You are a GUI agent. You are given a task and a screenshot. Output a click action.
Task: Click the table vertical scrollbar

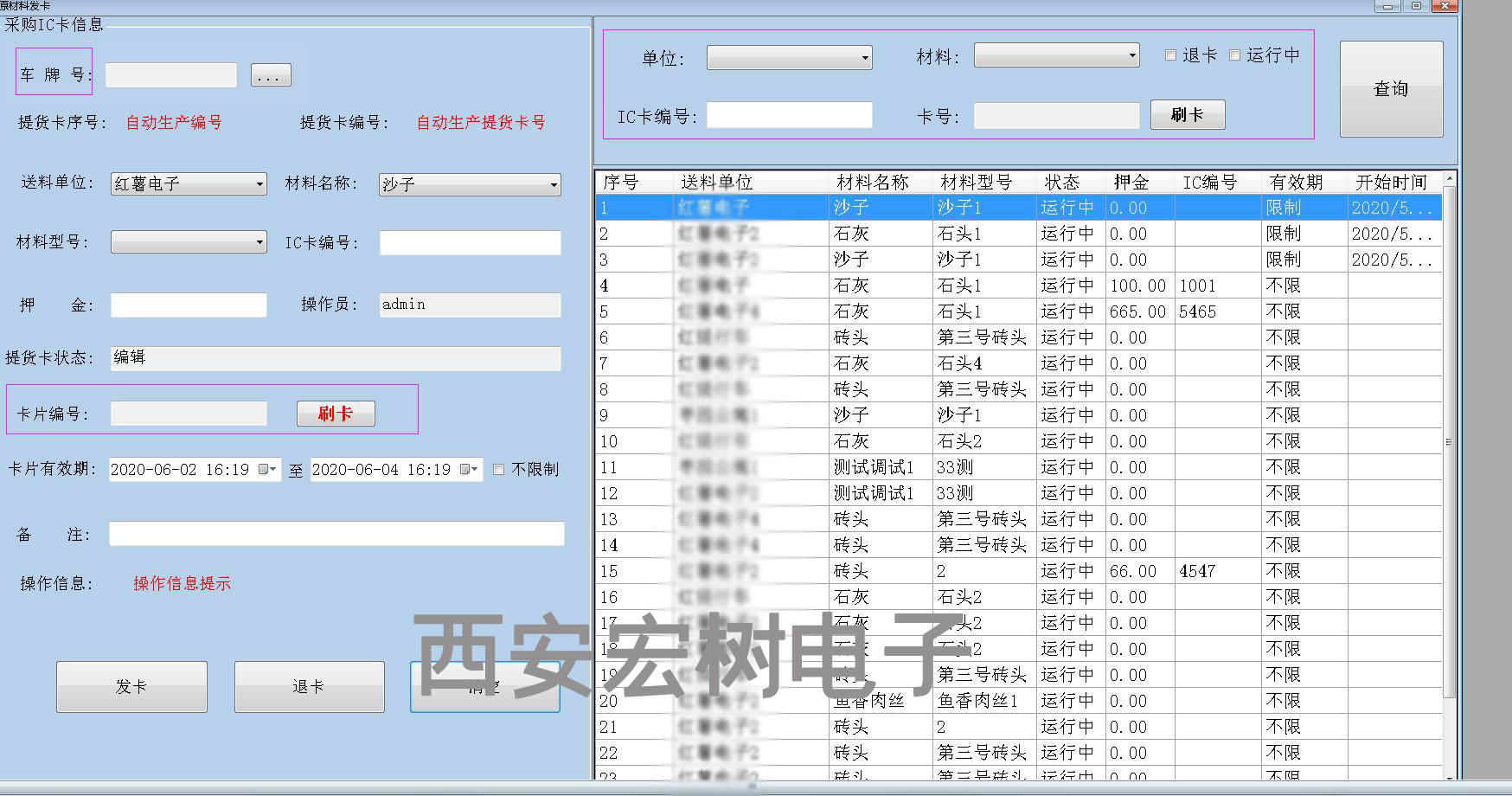(x=1449, y=441)
